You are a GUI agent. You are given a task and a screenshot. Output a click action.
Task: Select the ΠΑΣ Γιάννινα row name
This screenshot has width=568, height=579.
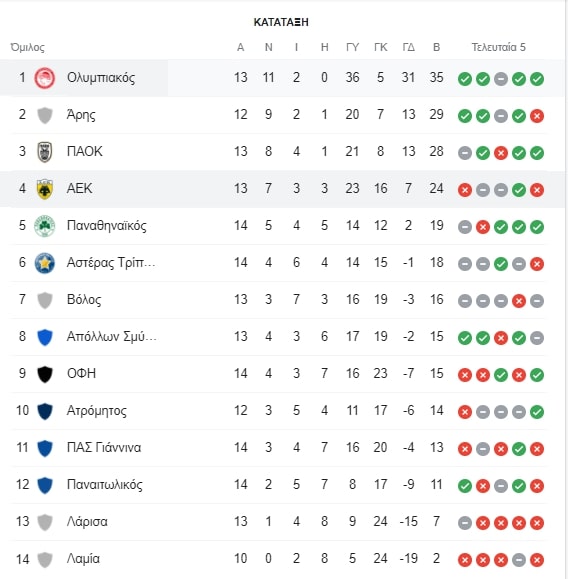click(104, 448)
